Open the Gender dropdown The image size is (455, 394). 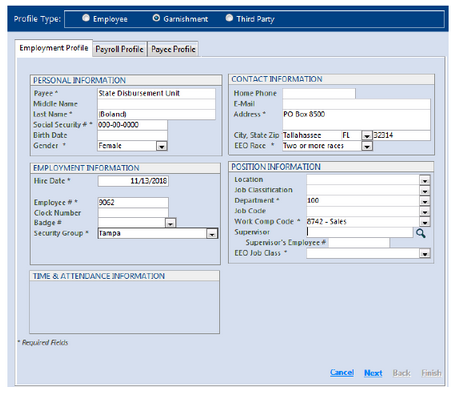162,146
